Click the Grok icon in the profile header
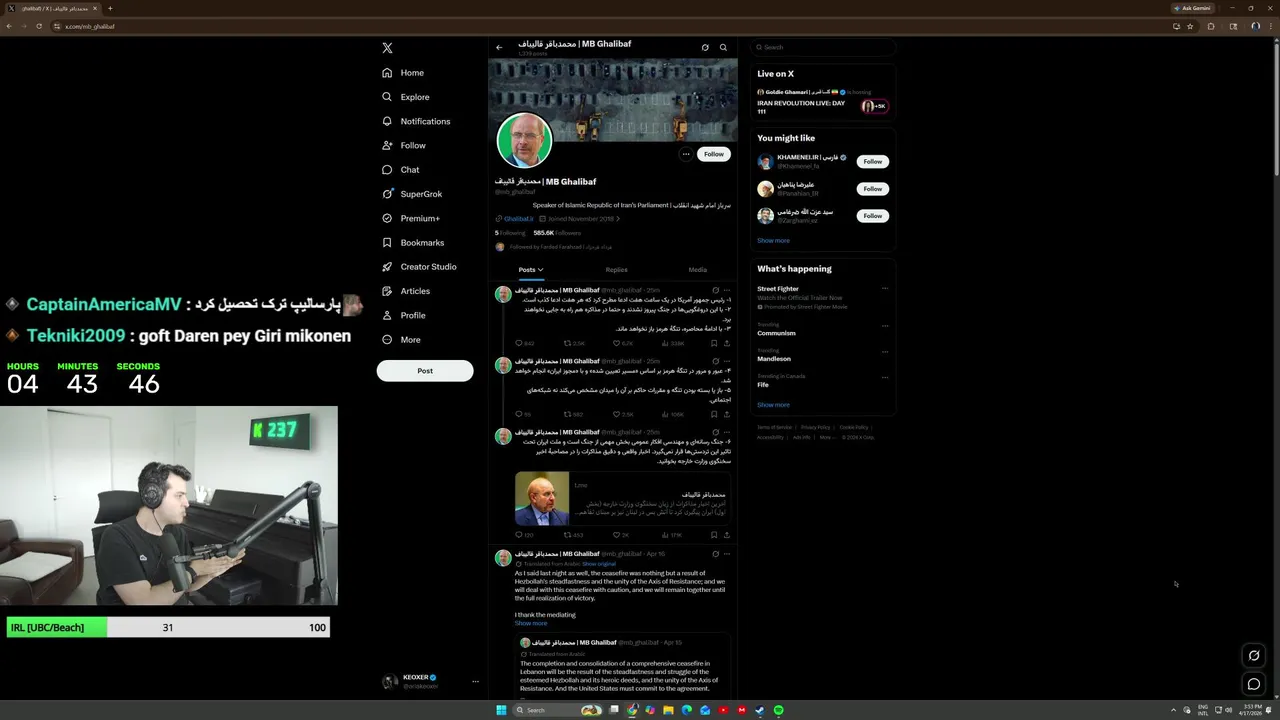This screenshot has height=720, width=1280. [x=705, y=47]
